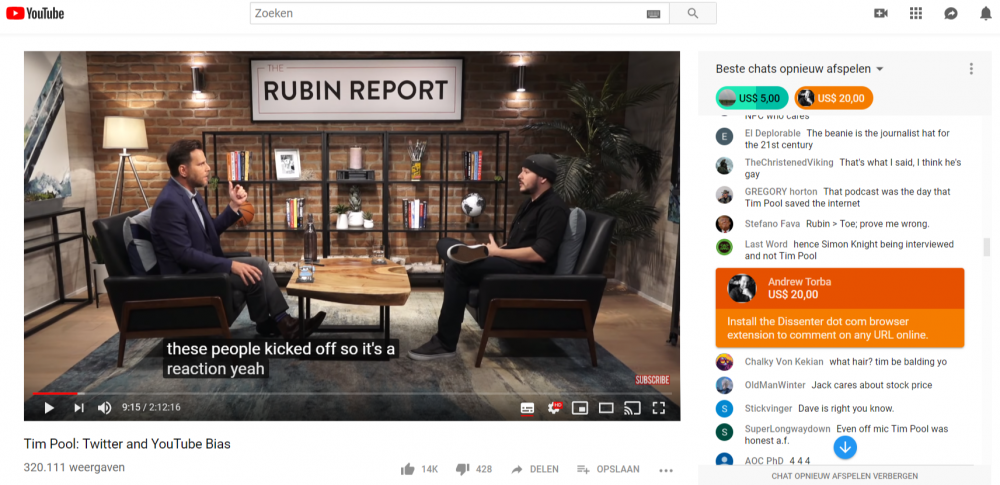Select the US$ 5,00 Super Chat chip
This screenshot has width=1000, height=485.
[x=751, y=98]
